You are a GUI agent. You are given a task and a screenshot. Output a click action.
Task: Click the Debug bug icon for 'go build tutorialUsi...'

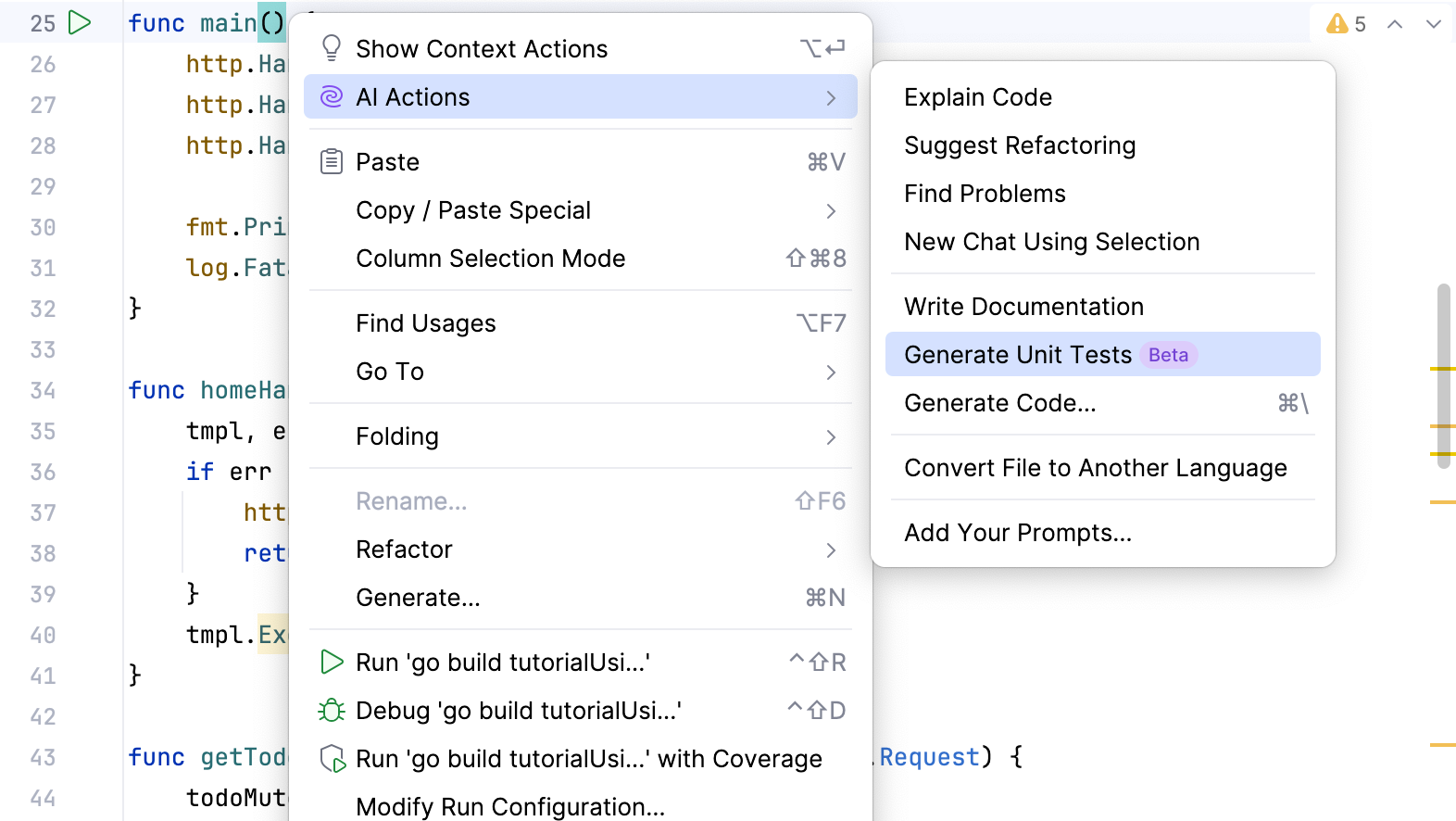pos(331,710)
